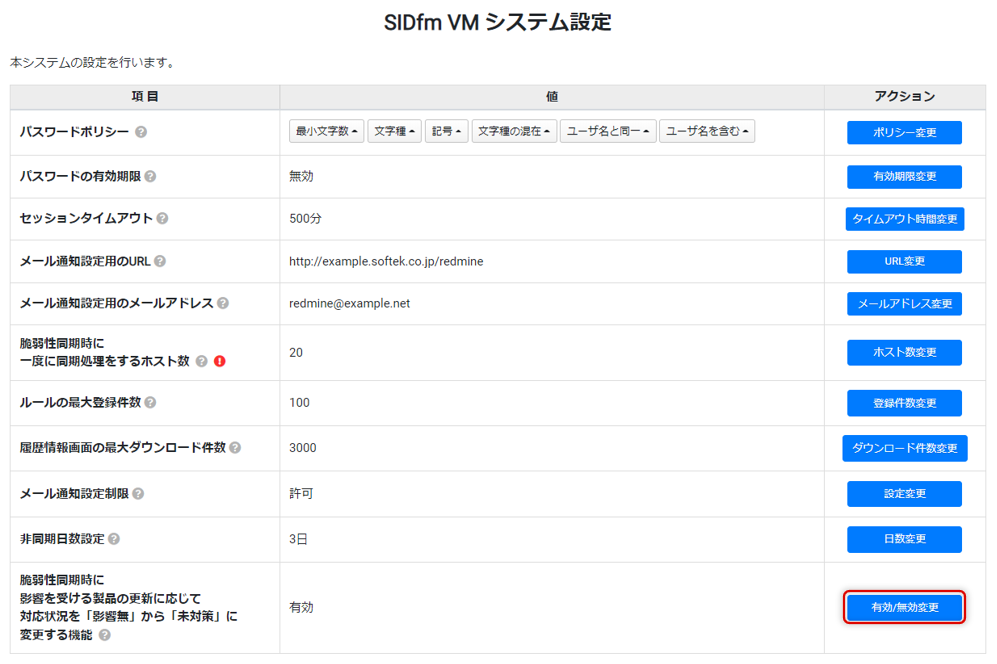Click the ポリシー変更 button
This screenshot has height=664, width=997.
[x=904, y=132]
